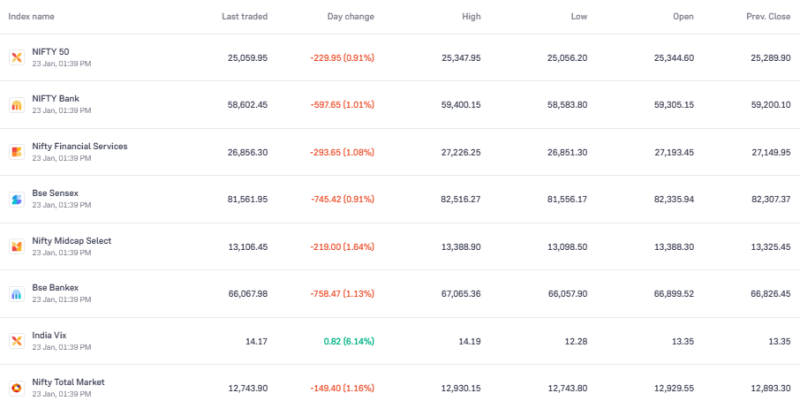Click the NIFTY 50 index icon
The width and height of the screenshot is (800, 401).
[x=16, y=58]
